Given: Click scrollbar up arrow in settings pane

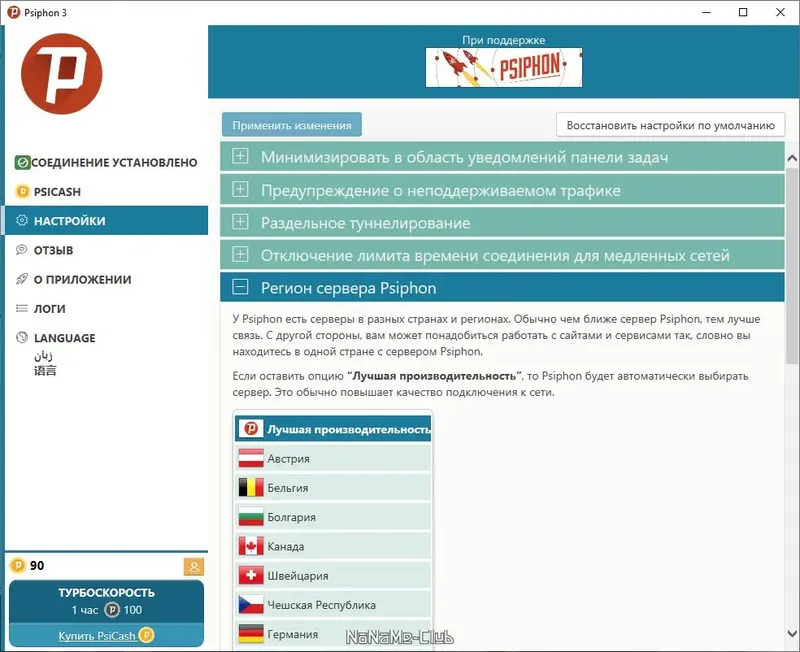Looking at the screenshot, I should [x=792, y=158].
